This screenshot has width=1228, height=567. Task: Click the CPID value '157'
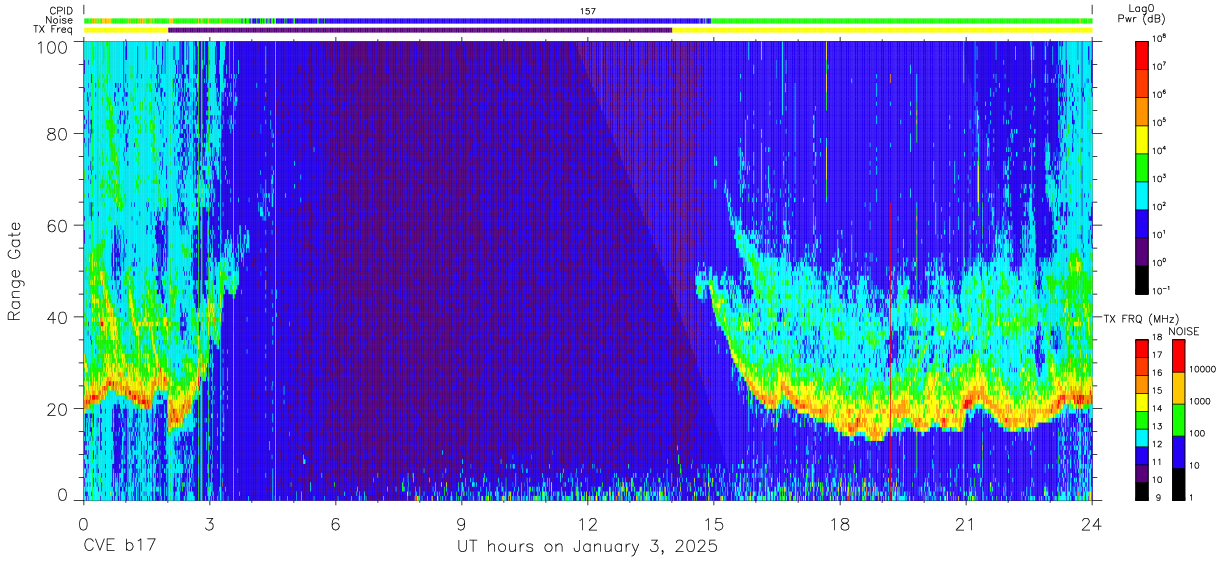588,10
